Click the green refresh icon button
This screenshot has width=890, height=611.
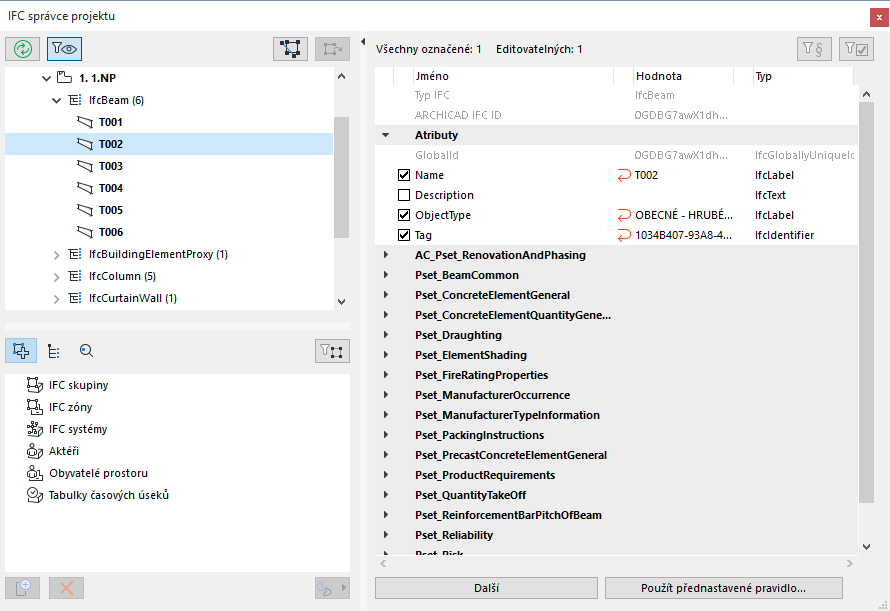pyautogui.click(x=22, y=47)
